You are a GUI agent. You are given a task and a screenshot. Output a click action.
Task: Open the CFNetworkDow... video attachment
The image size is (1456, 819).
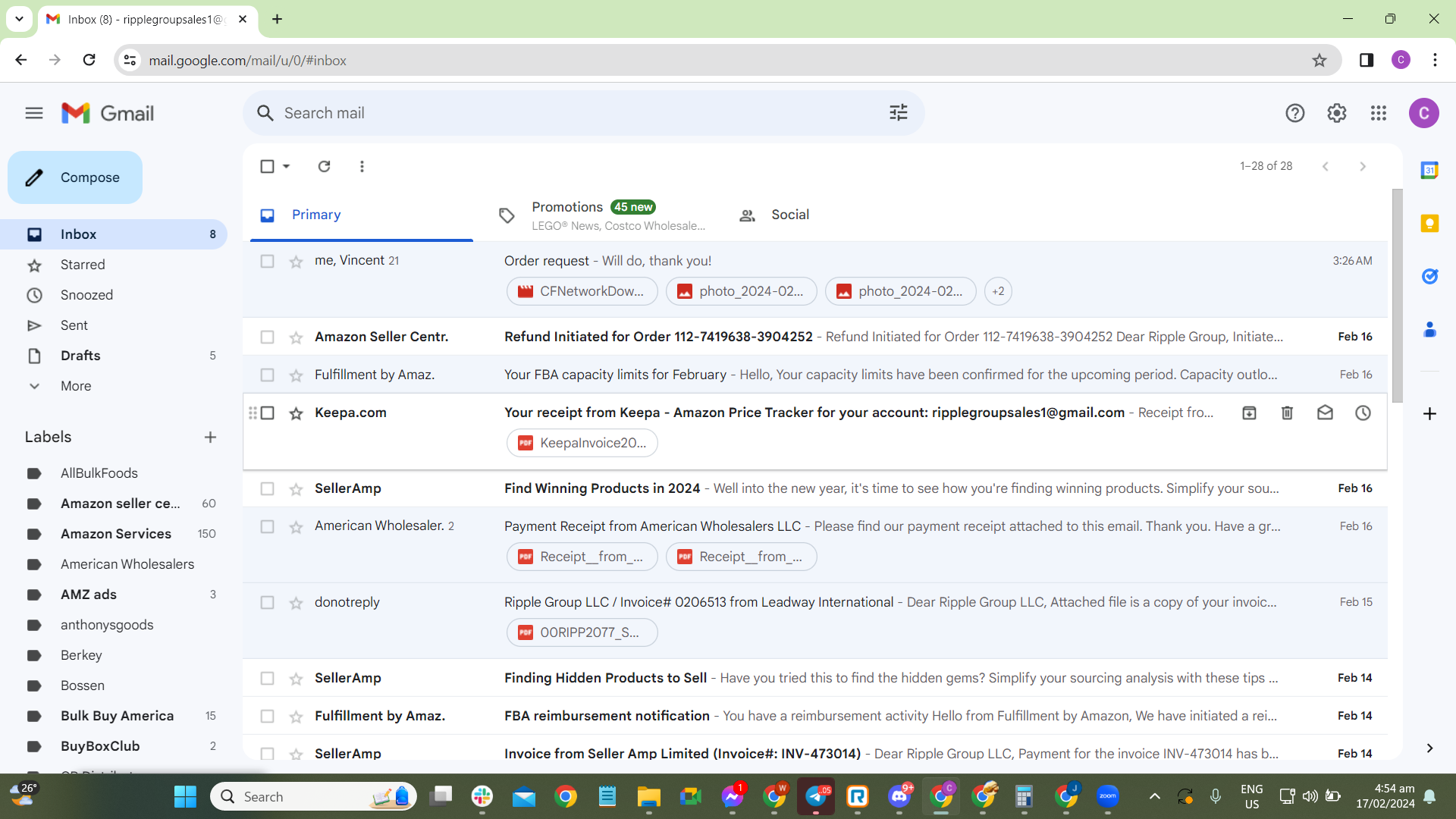(x=582, y=291)
